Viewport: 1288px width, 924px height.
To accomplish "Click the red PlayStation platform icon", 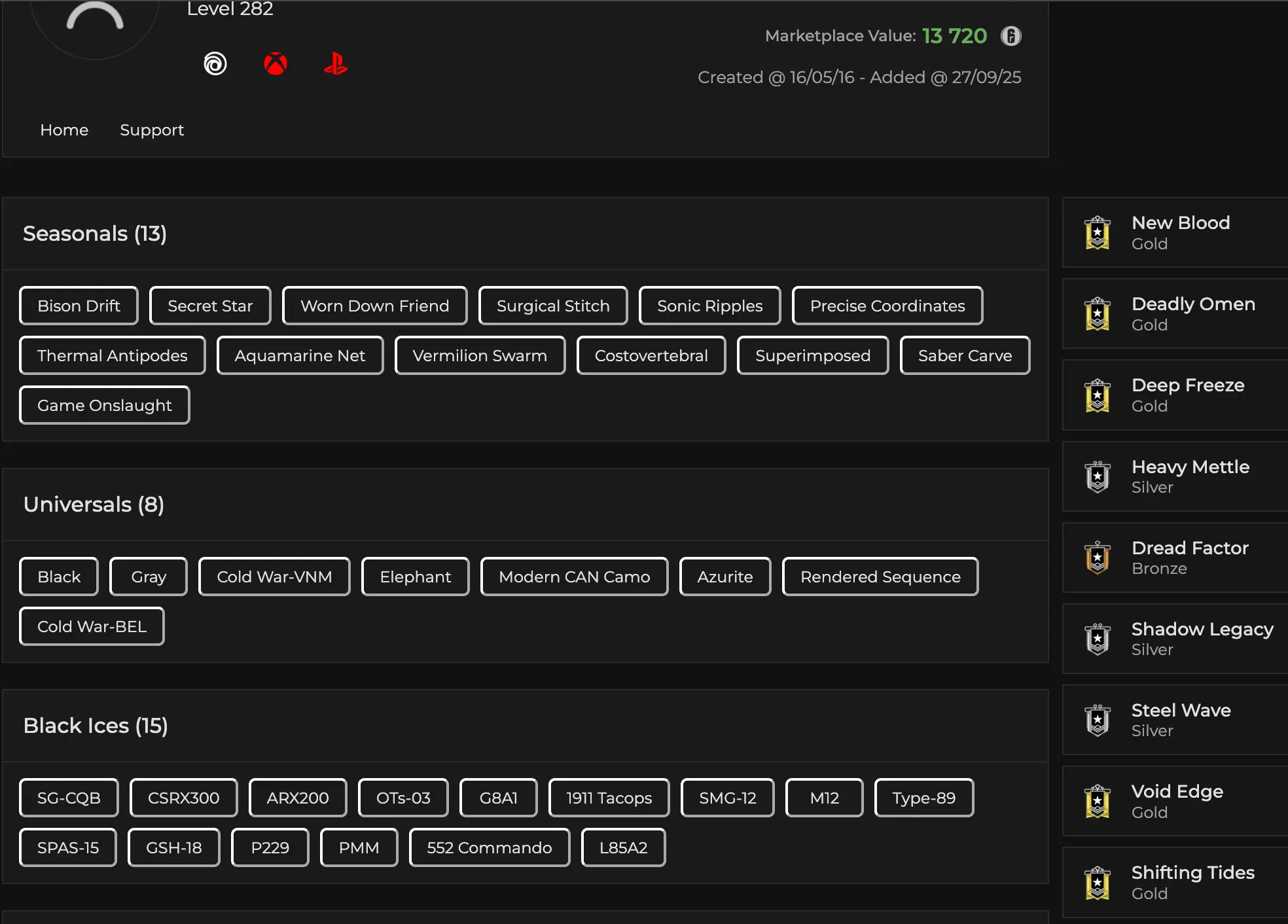I will point(336,64).
